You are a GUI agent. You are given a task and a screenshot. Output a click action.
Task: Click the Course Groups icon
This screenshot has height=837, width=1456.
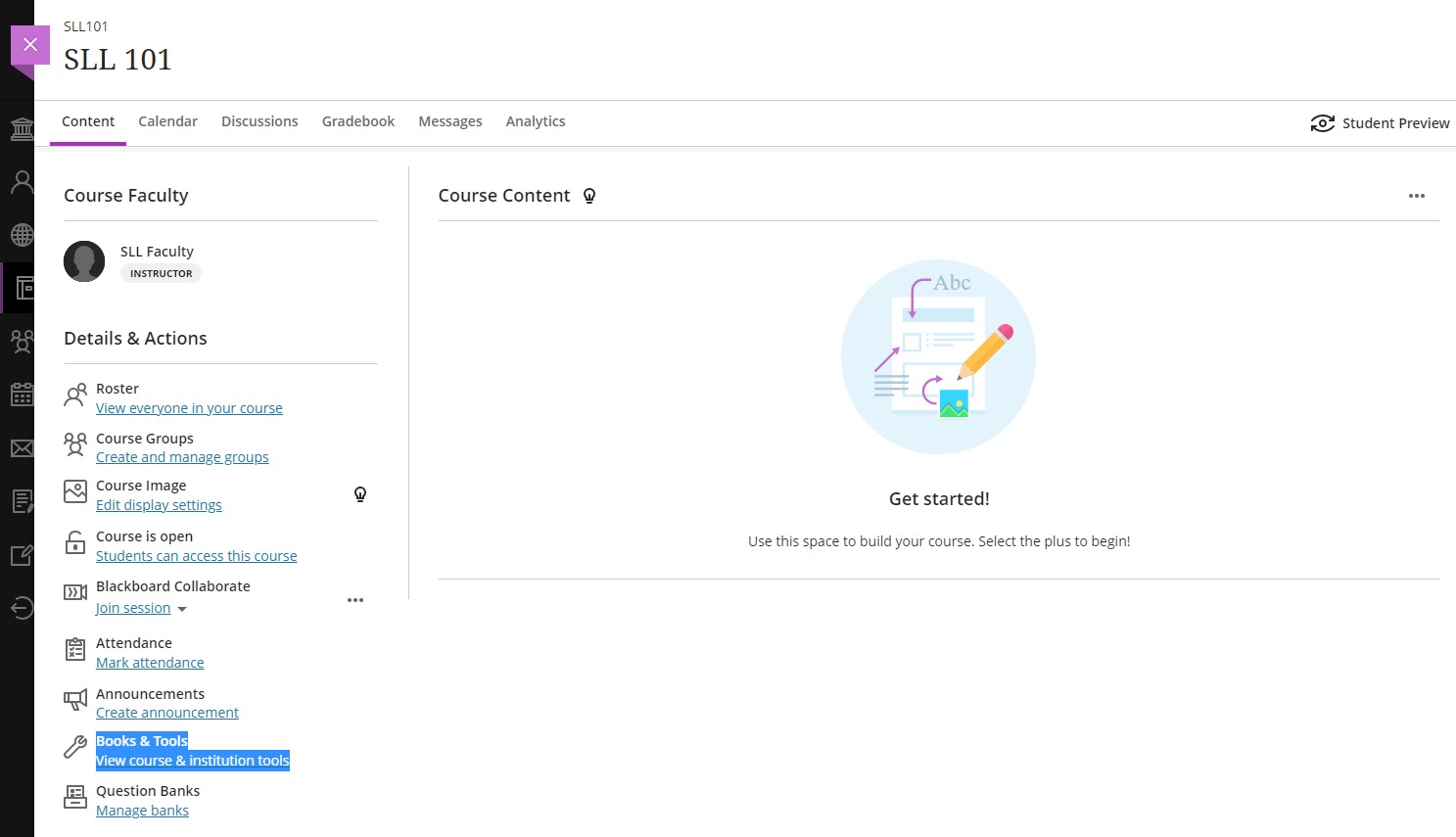tap(75, 444)
